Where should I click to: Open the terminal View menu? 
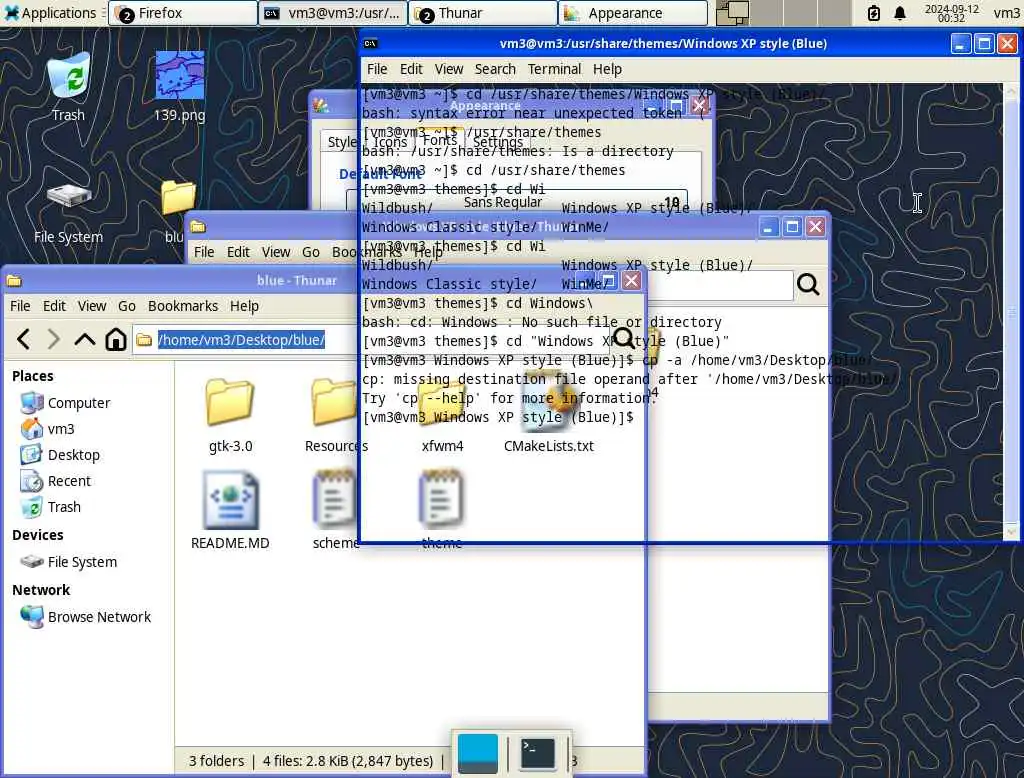pos(449,69)
